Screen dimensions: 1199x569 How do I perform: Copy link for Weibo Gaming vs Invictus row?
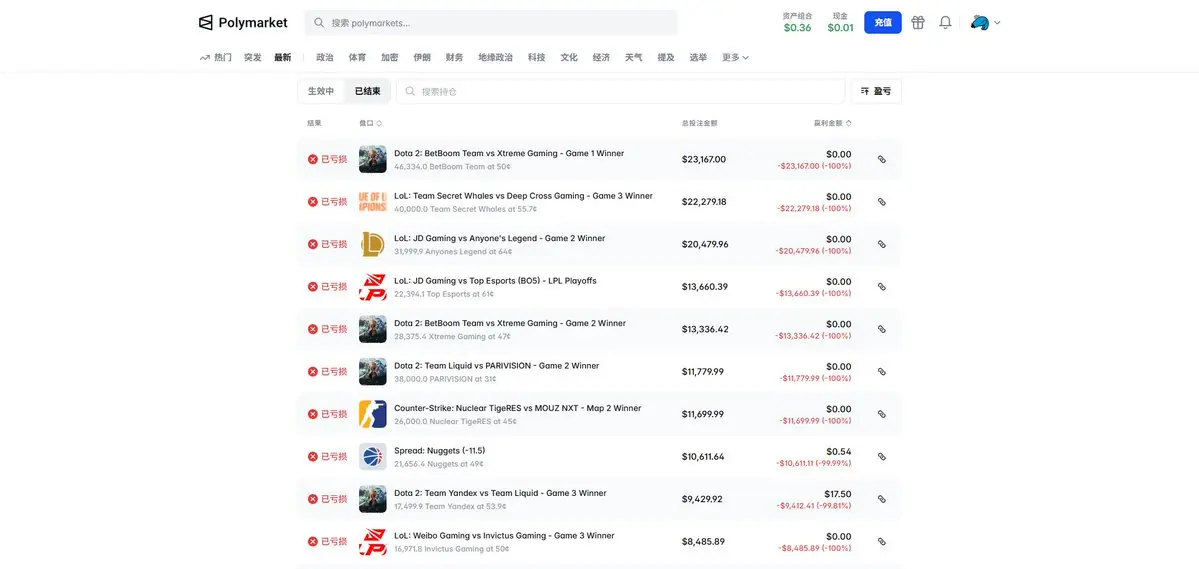881,541
